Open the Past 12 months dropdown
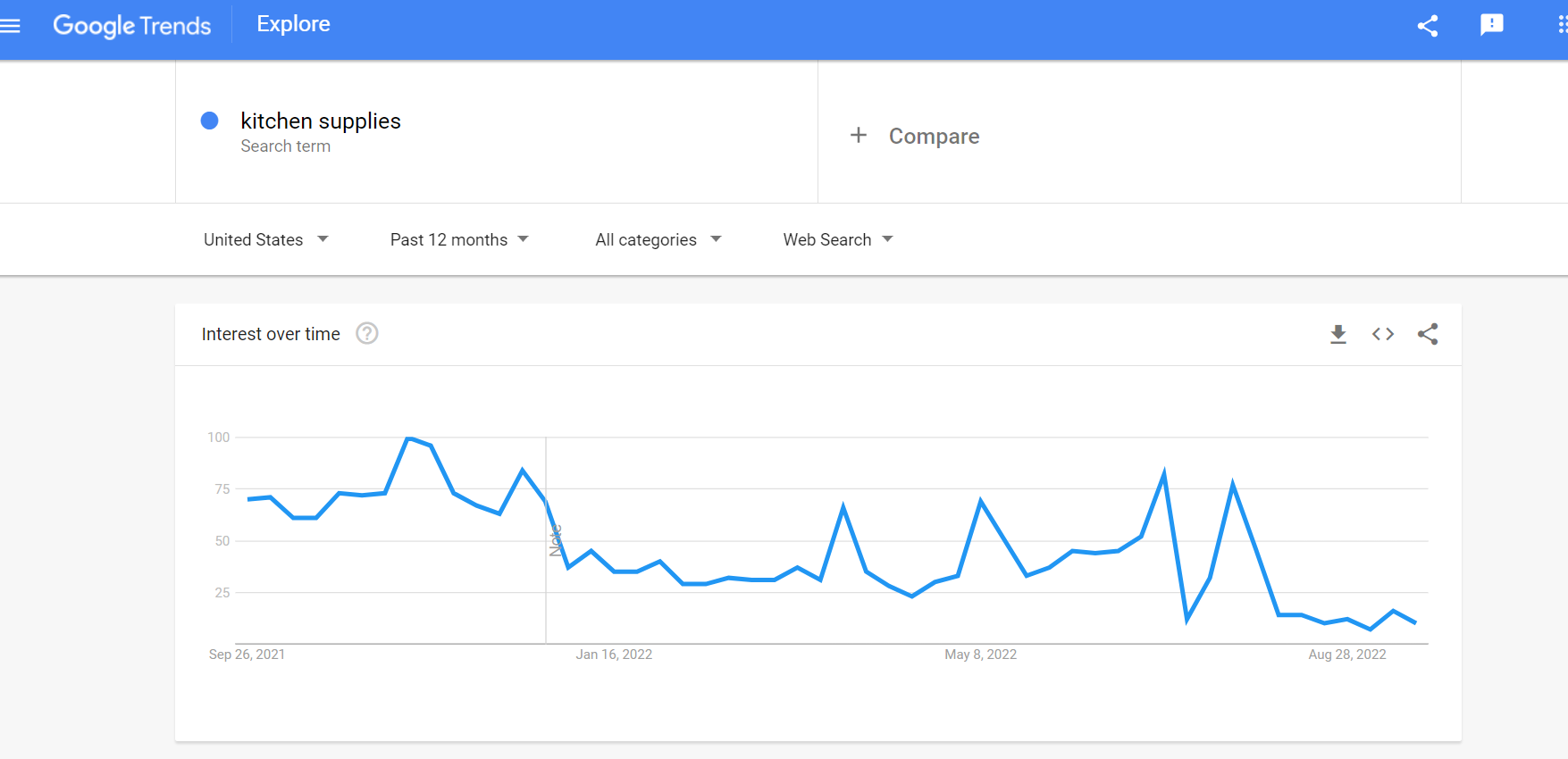Image resolution: width=1568 pixels, height=759 pixels. click(x=459, y=239)
